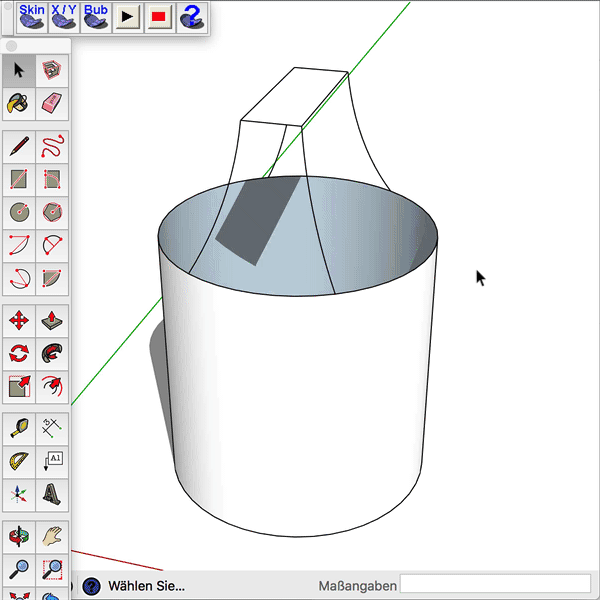Activate the Move tool
This screenshot has width=600, height=600.
[x=19, y=321]
